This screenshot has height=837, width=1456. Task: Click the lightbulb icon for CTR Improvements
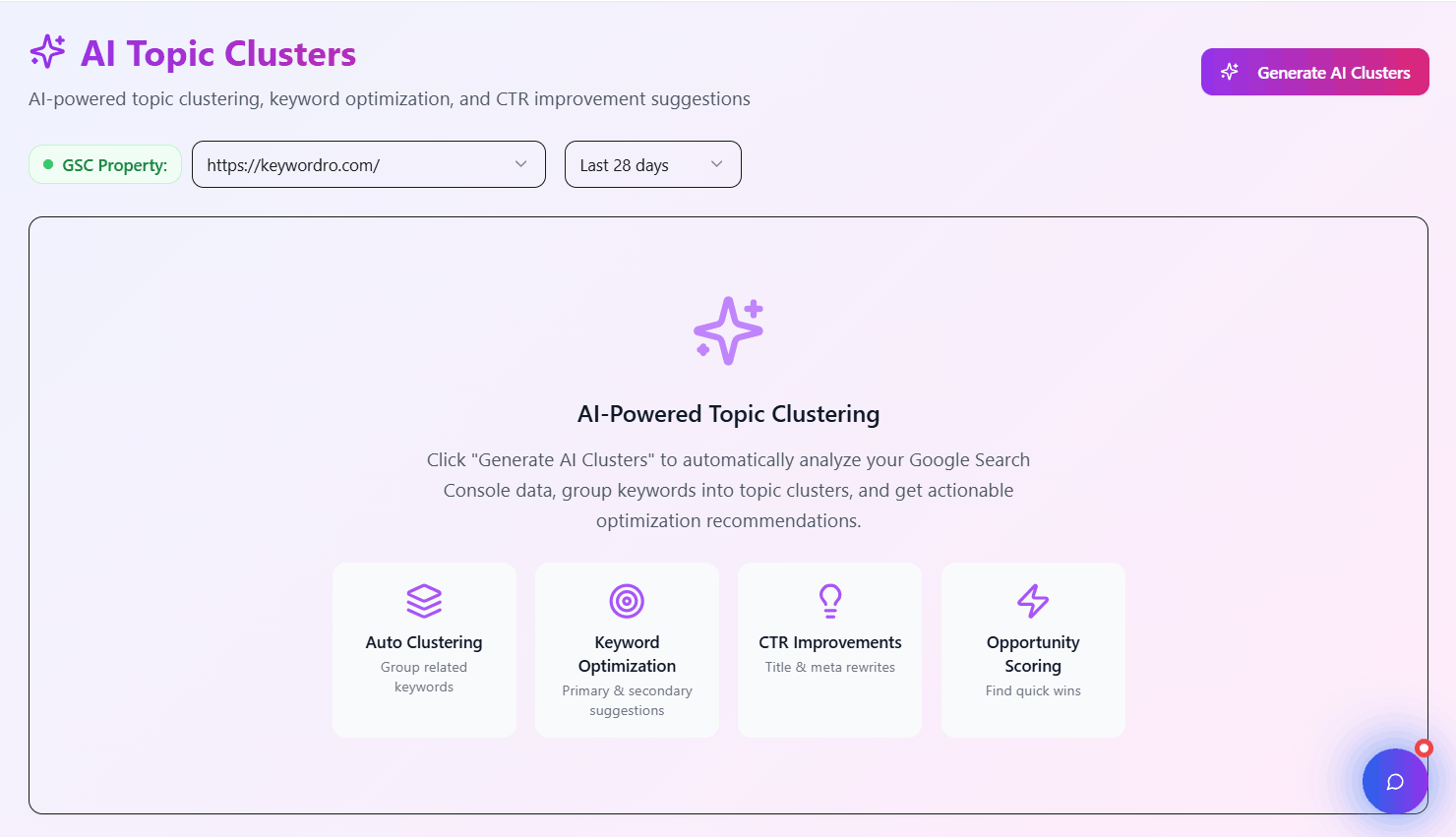(x=829, y=601)
